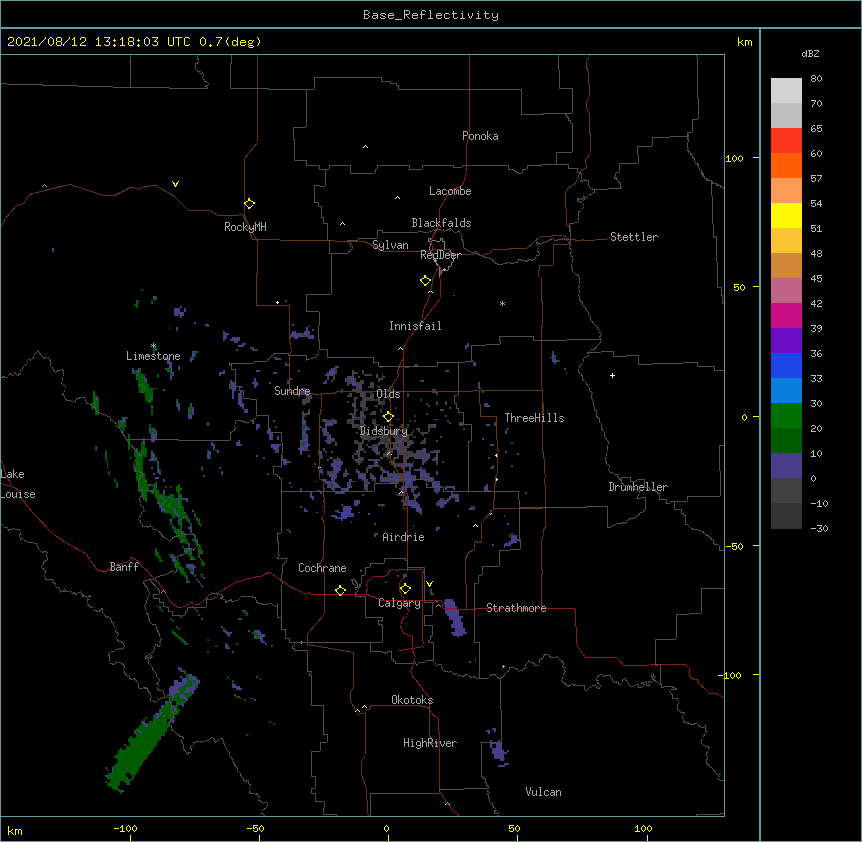Choose the bright green swatch below 30 dBZ
Screen dimensions: 862x842
(x=786, y=416)
